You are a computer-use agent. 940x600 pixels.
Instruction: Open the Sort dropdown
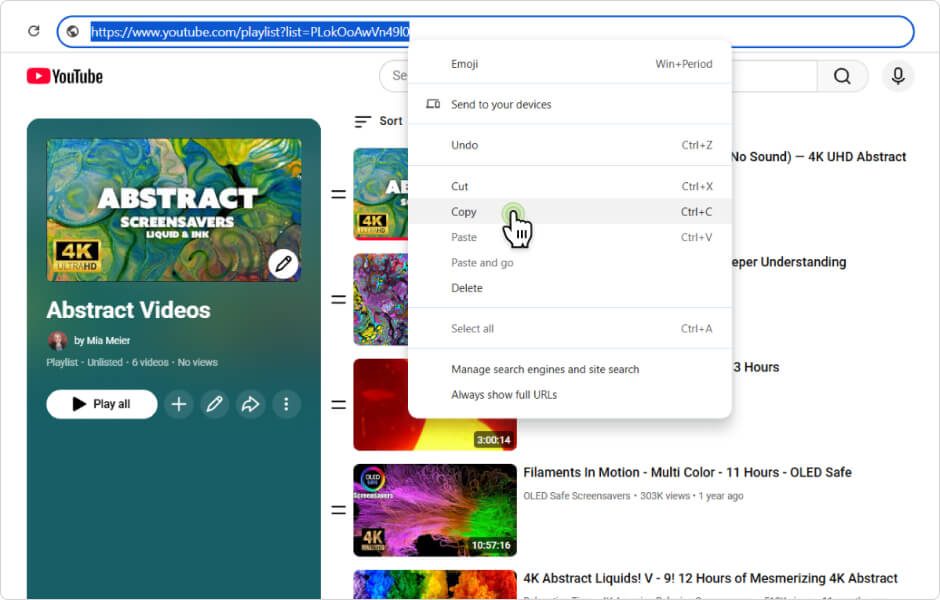coord(379,121)
